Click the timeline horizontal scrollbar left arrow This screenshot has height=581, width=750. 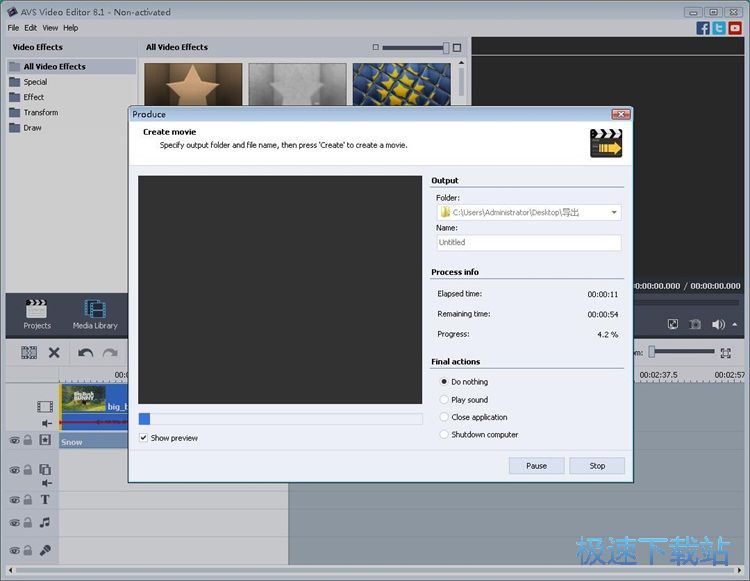click(x=11, y=570)
